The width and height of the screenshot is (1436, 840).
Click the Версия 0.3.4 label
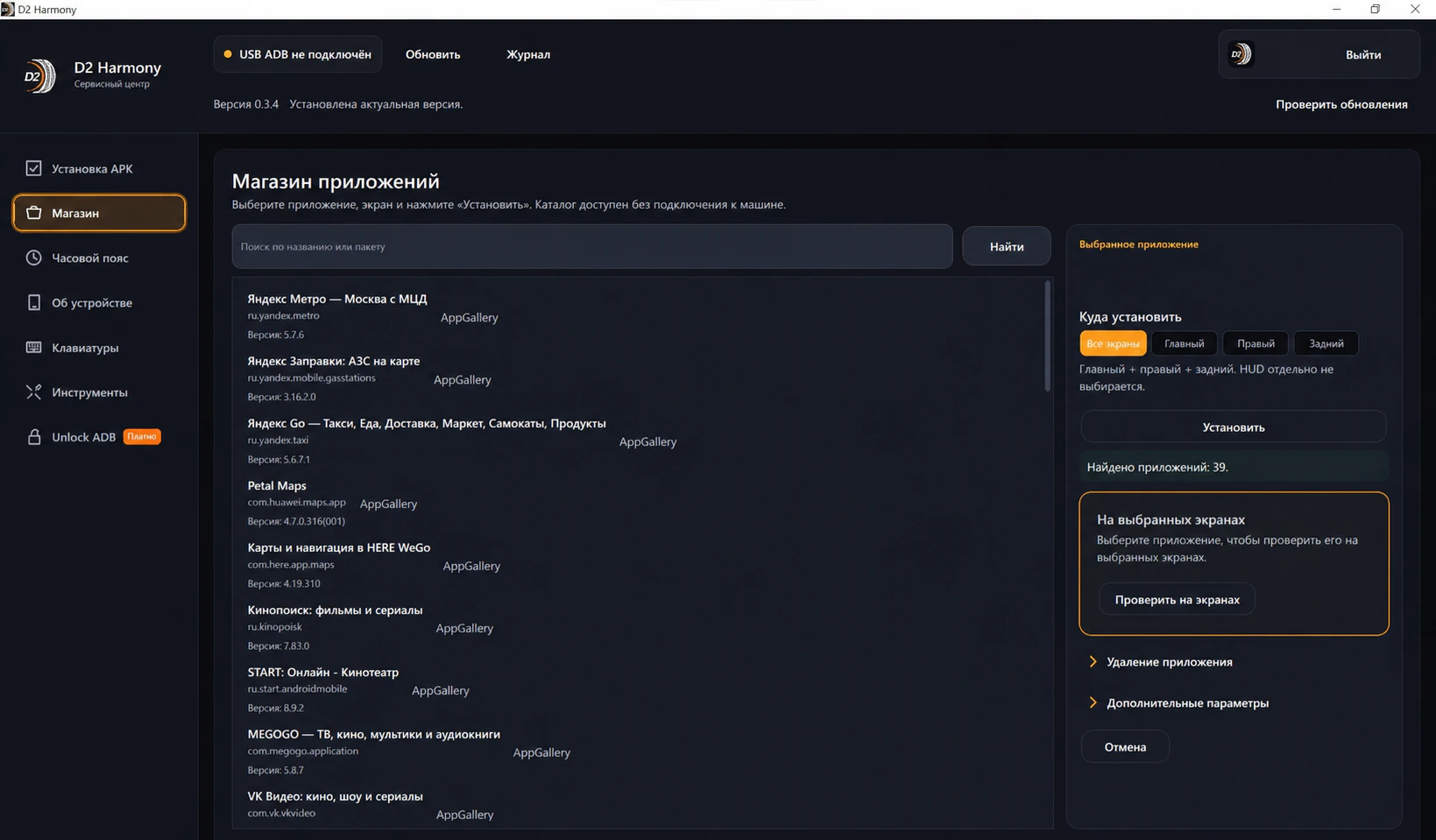pos(246,104)
